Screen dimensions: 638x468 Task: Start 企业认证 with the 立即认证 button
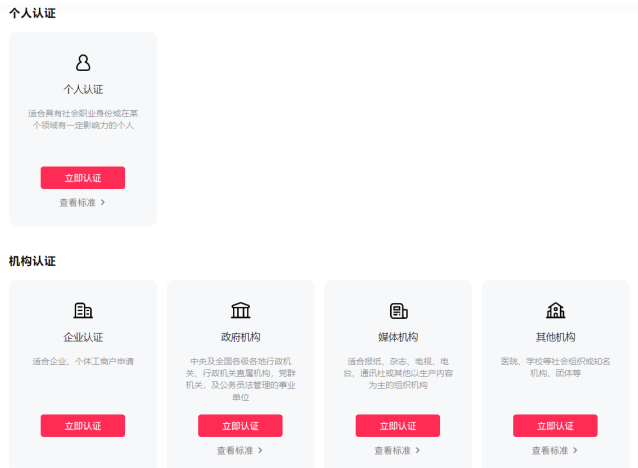[x=83, y=426]
